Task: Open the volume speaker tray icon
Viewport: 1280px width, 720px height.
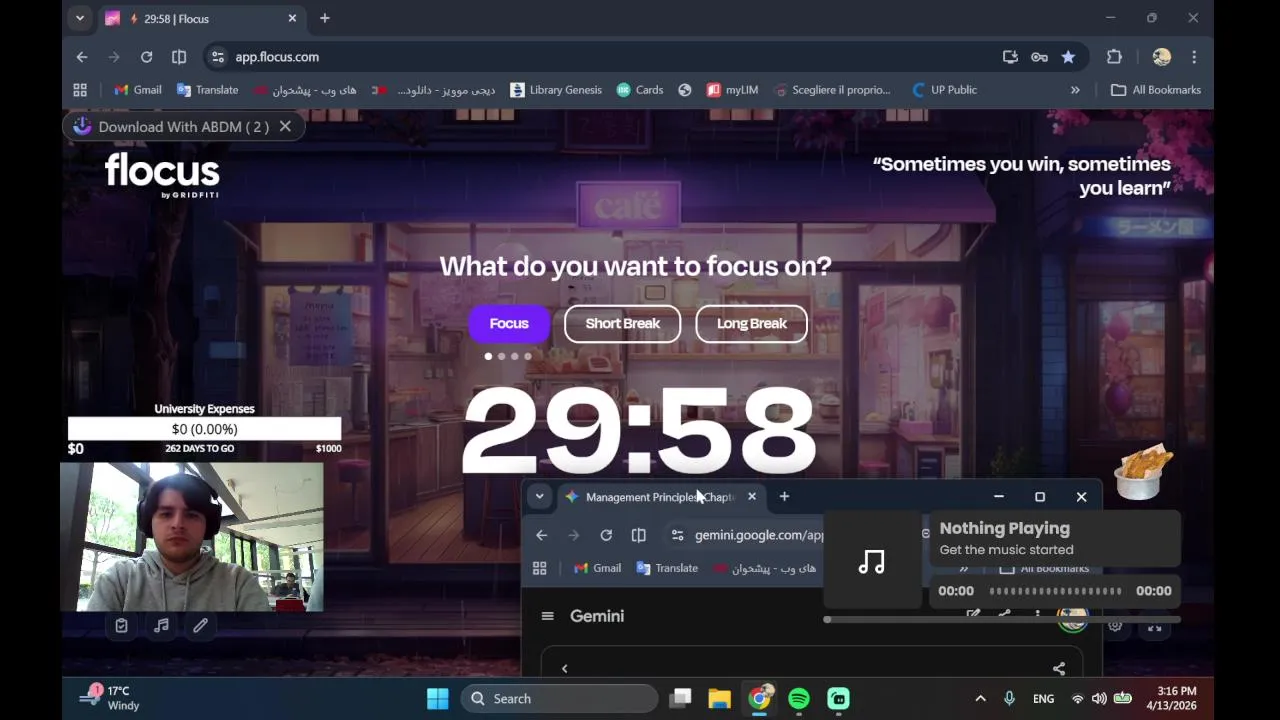Action: (1099, 699)
